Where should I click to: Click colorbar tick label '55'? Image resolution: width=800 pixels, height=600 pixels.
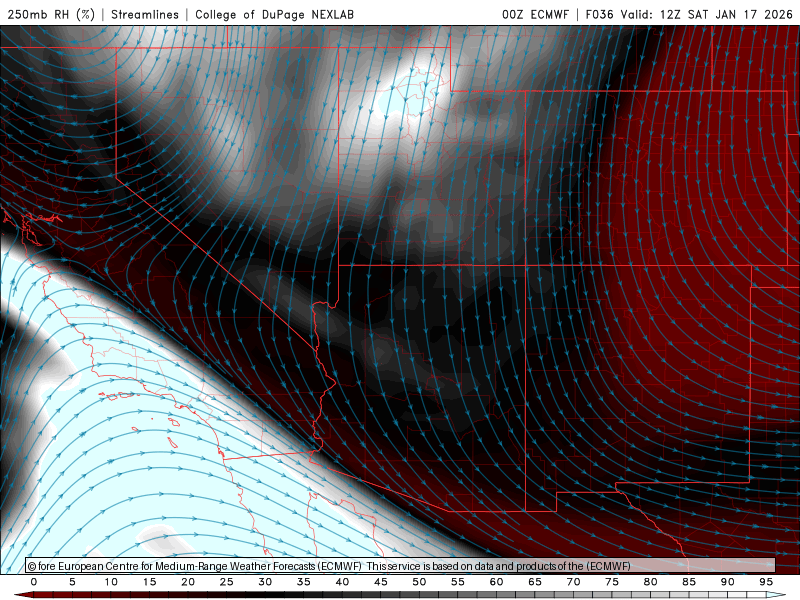tap(458, 582)
